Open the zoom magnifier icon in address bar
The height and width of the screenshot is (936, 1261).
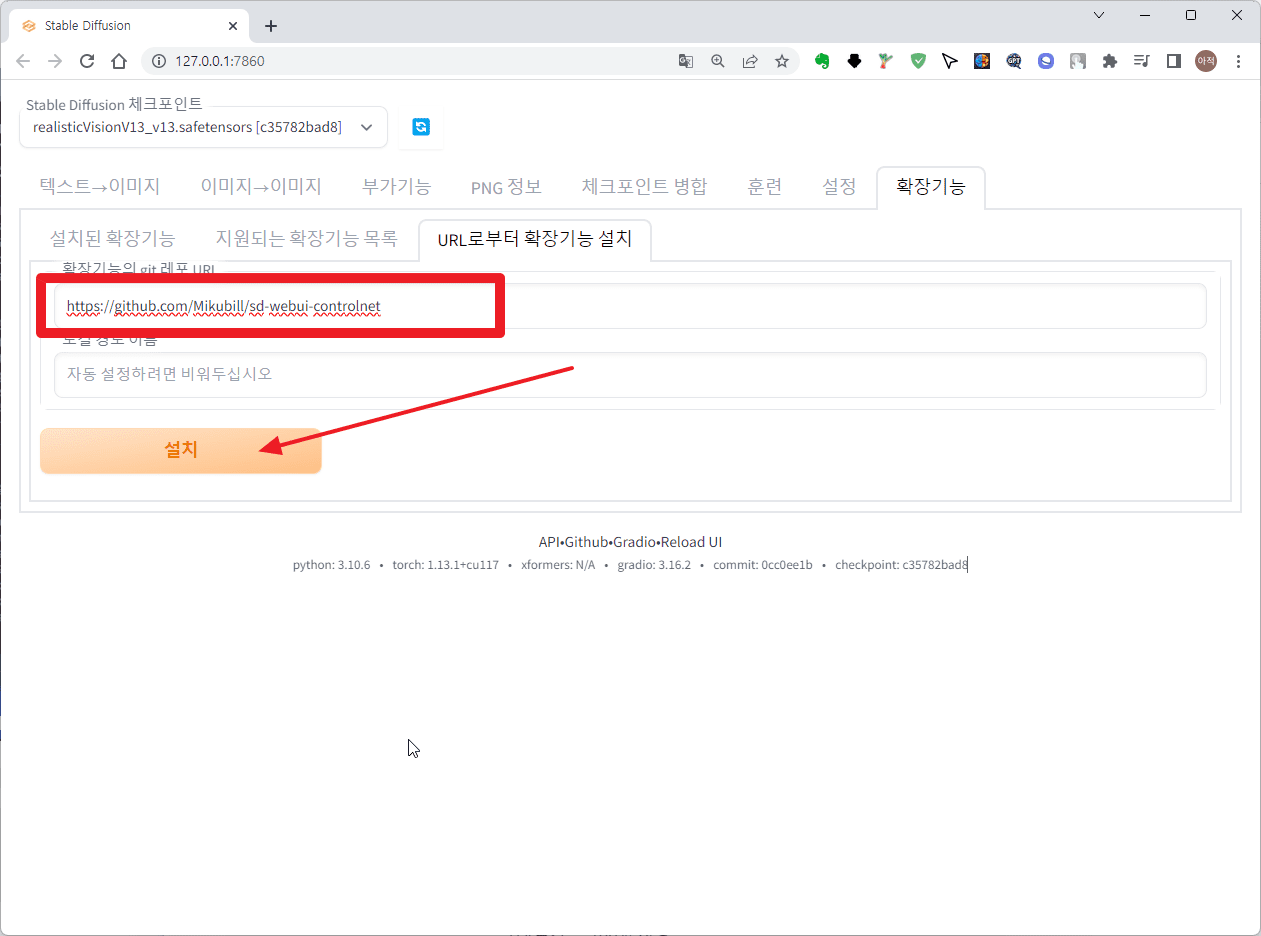point(718,61)
